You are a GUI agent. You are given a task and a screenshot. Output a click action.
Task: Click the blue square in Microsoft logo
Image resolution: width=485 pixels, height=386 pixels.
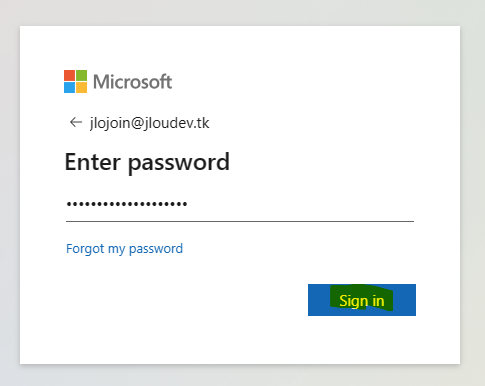click(x=69, y=87)
